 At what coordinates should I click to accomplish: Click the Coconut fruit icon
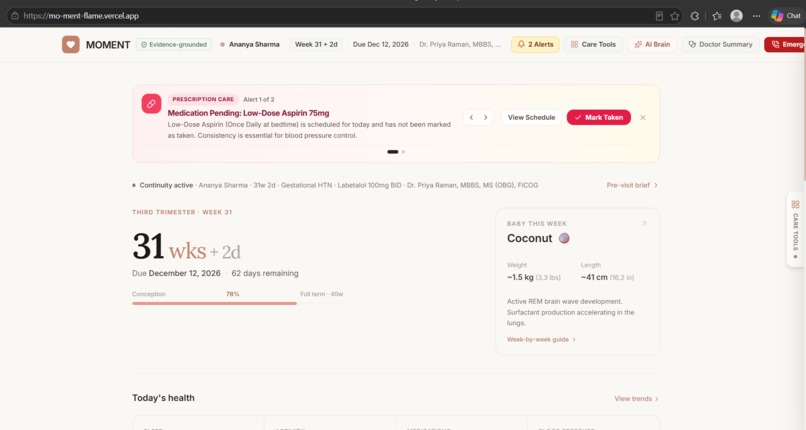click(x=564, y=238)
